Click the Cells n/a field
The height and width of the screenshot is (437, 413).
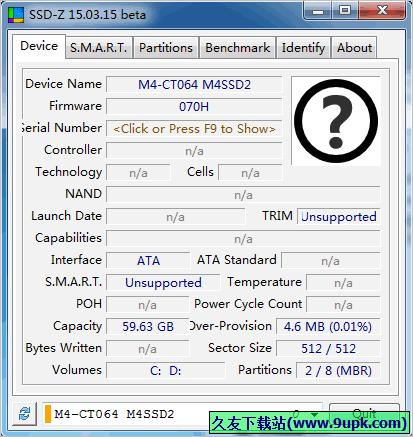[x=250, y=173]
